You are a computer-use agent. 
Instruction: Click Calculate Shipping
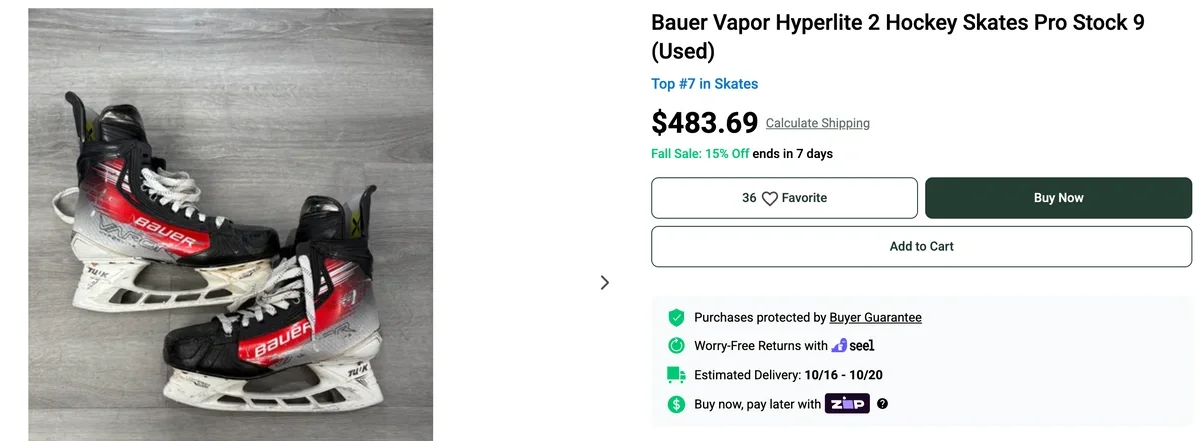coord(817,123)
